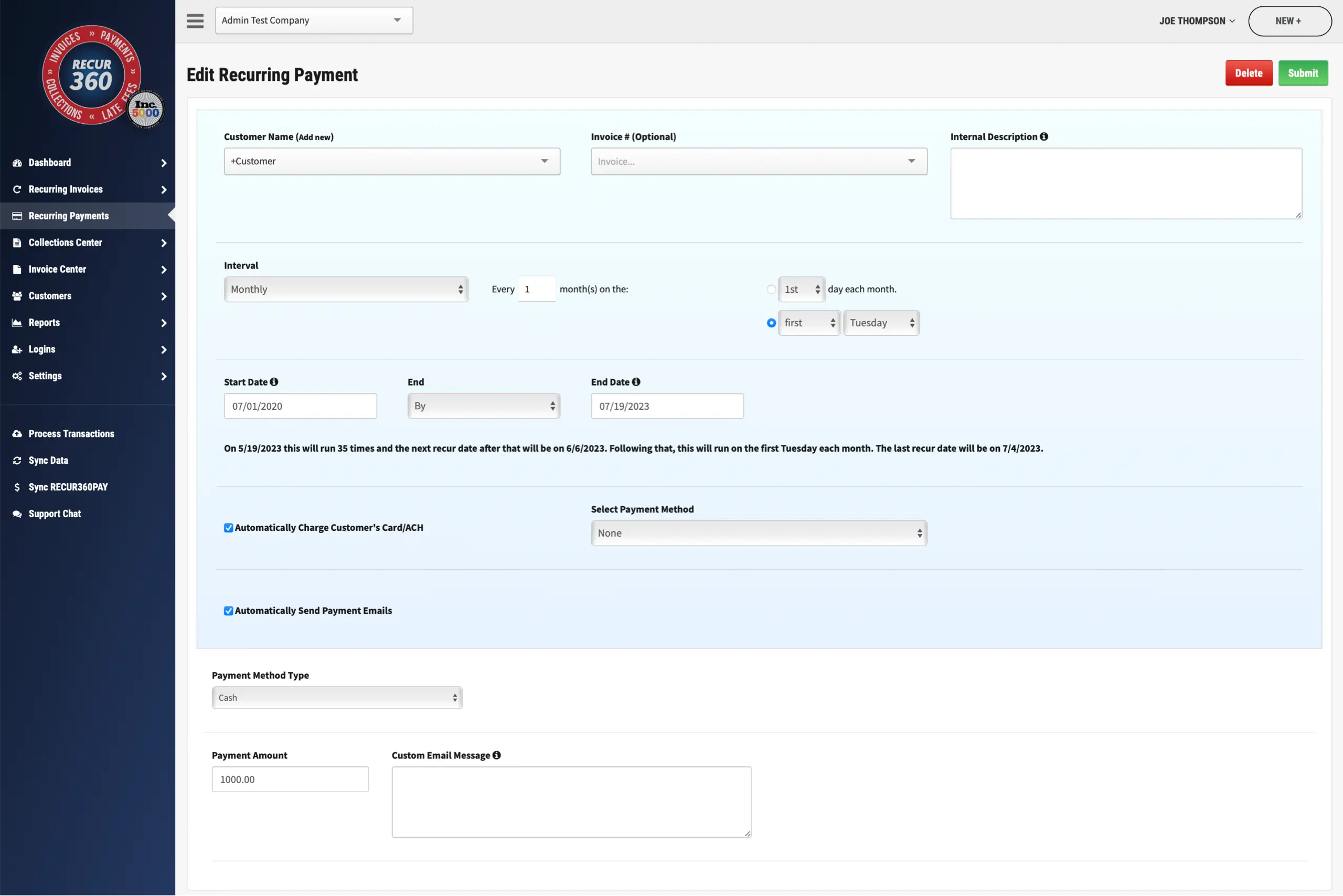Open Customers menu item
Viewport: 1343px width, 896px height.
click(88, 296)
